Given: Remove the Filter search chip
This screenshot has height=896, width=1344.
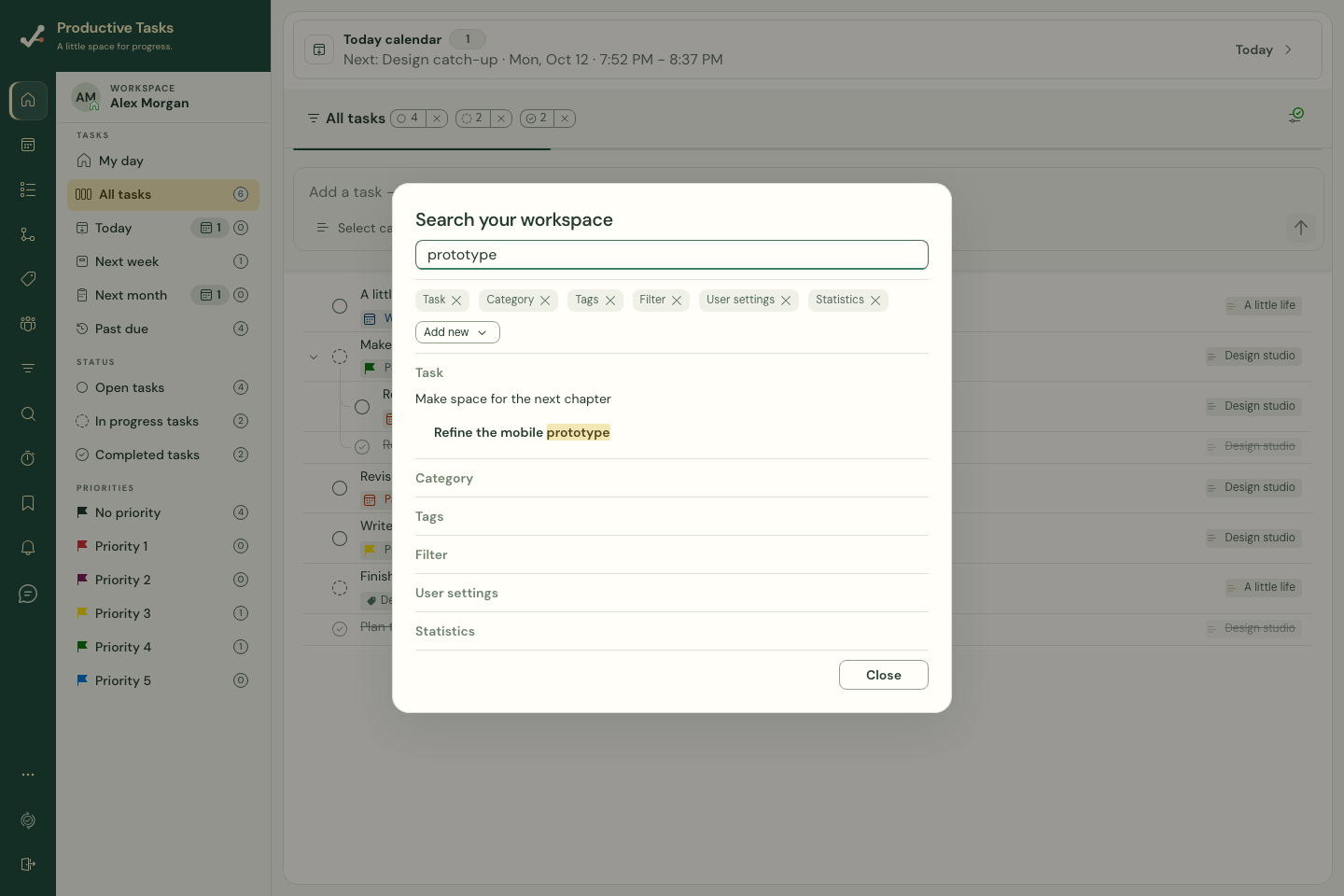Looking at the screenshot, I should pos(677,301).
